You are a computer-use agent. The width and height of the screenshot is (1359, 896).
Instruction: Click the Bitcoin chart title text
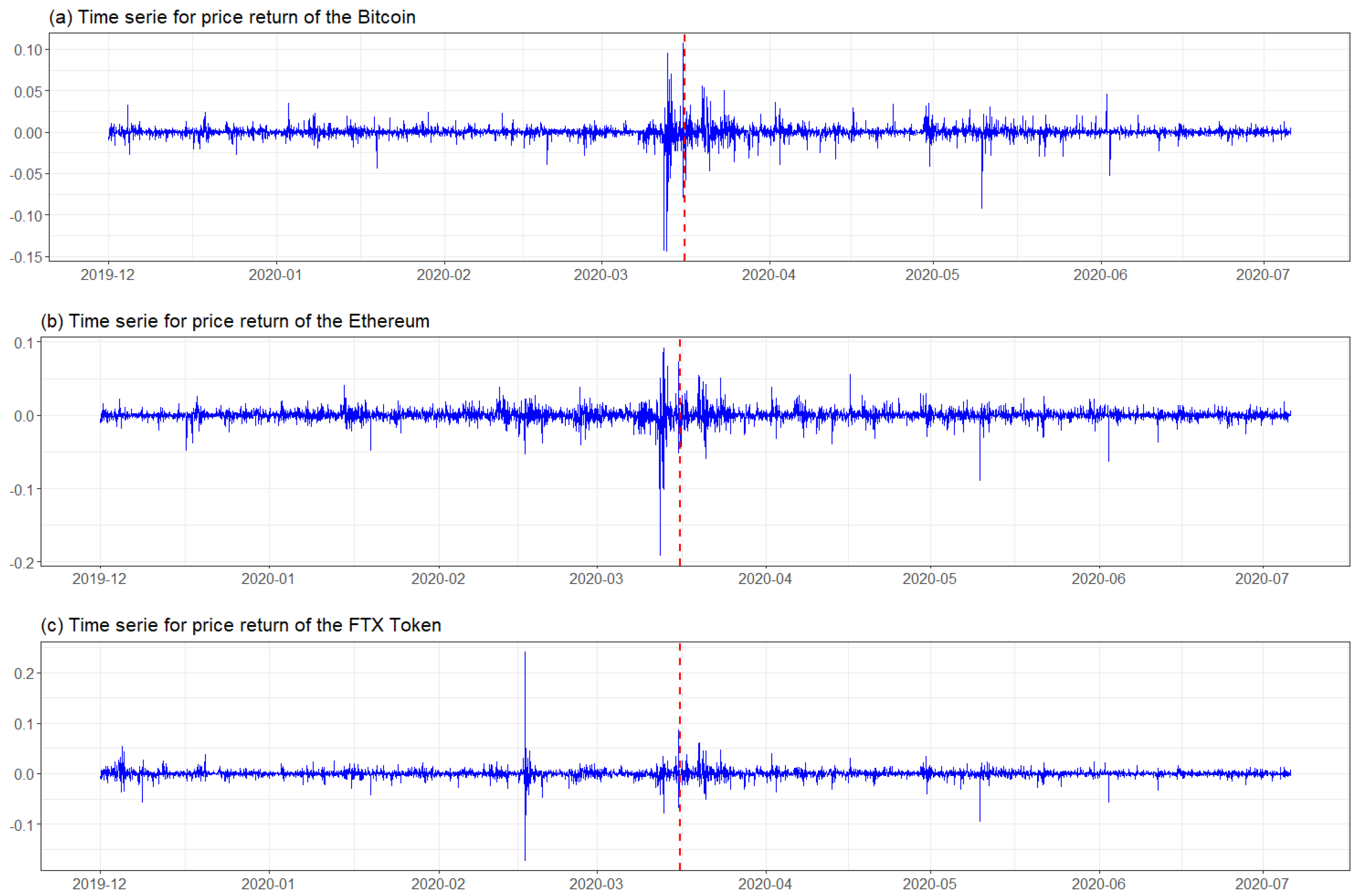[x=232, y=17]
